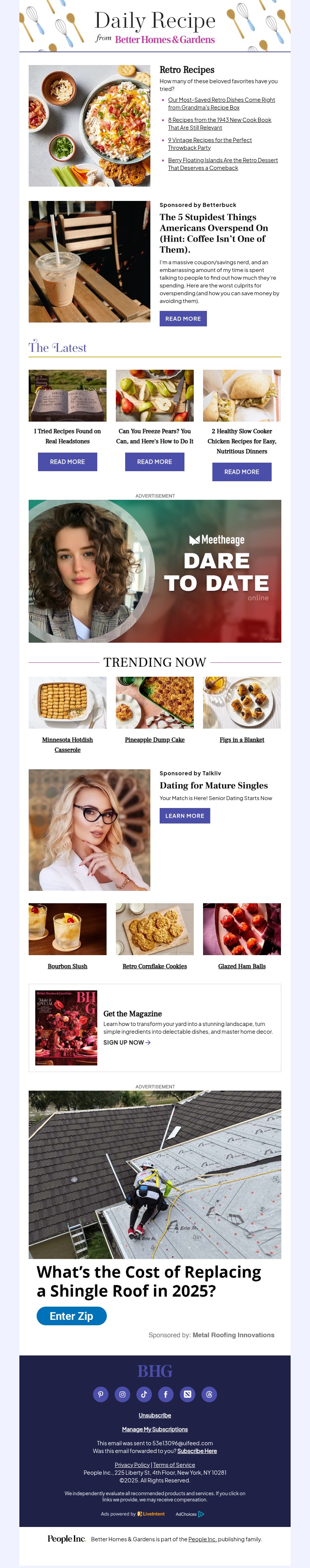This screenshot has height=1568, width=310.
Task: Open the Minnesota Hotdish Casserole link
Action: 67,745
